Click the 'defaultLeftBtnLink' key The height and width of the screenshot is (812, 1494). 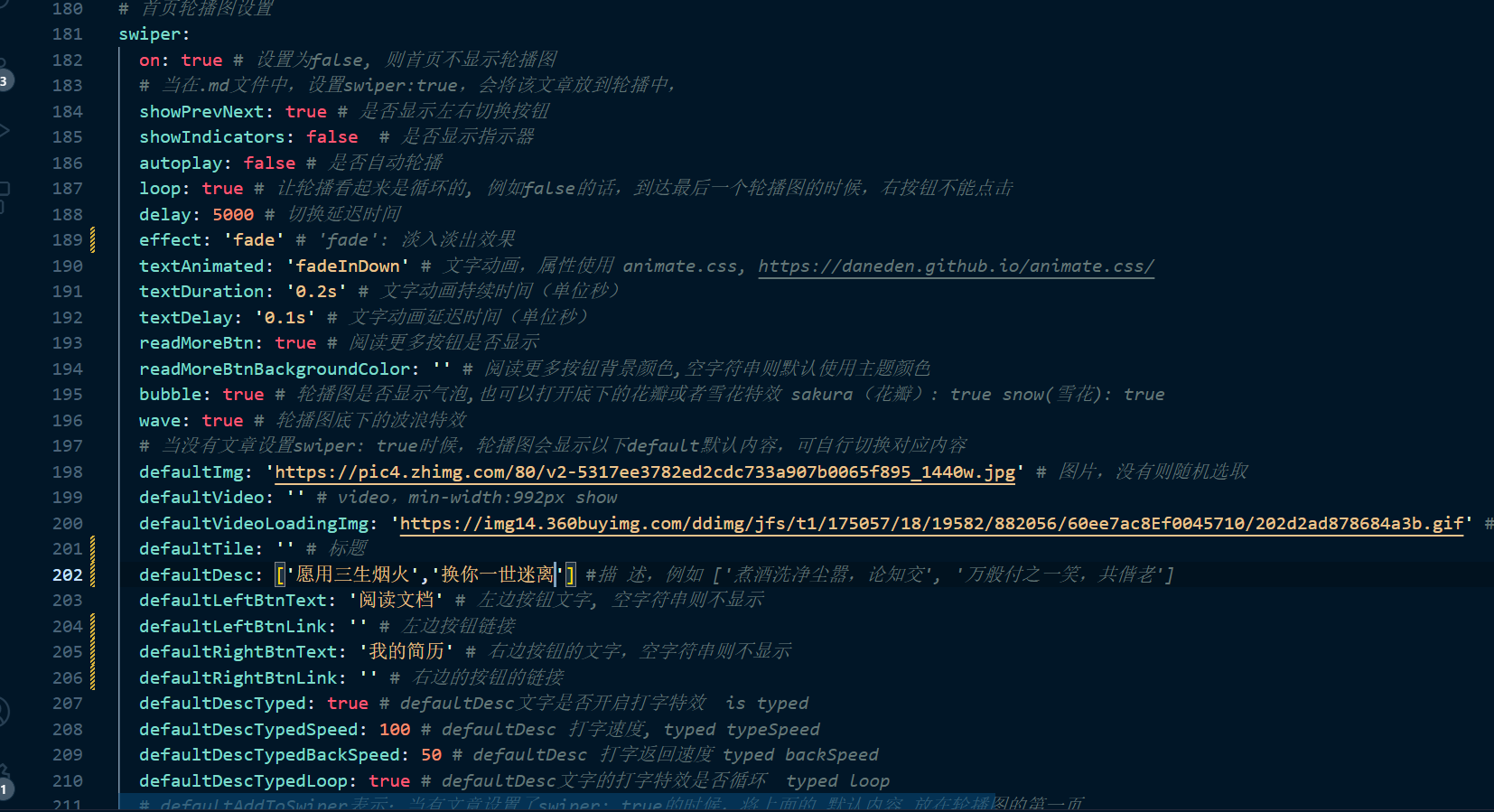tap(233, 627)
